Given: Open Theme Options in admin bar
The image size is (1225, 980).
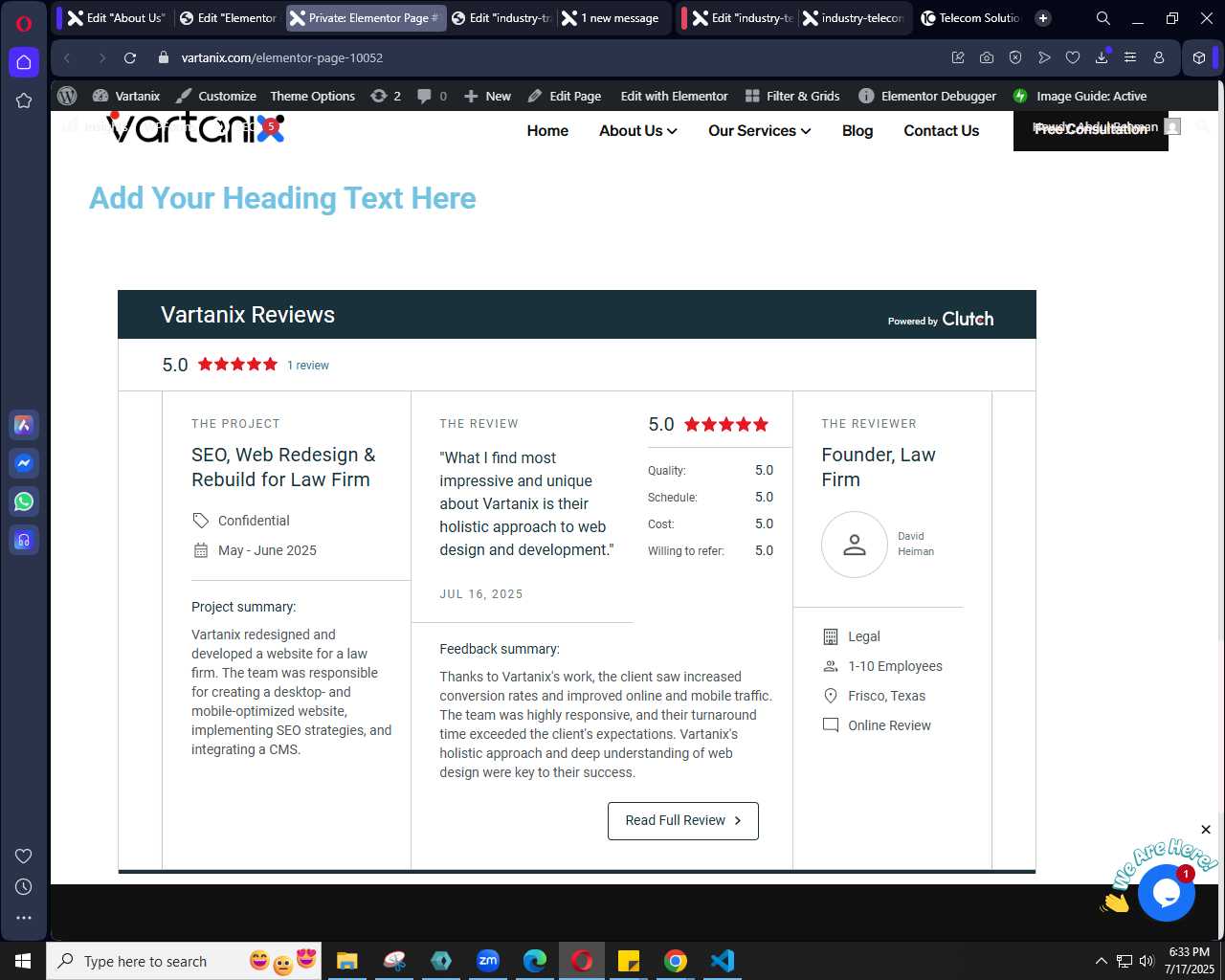Looking at the screenshot, I should point(312,96).
